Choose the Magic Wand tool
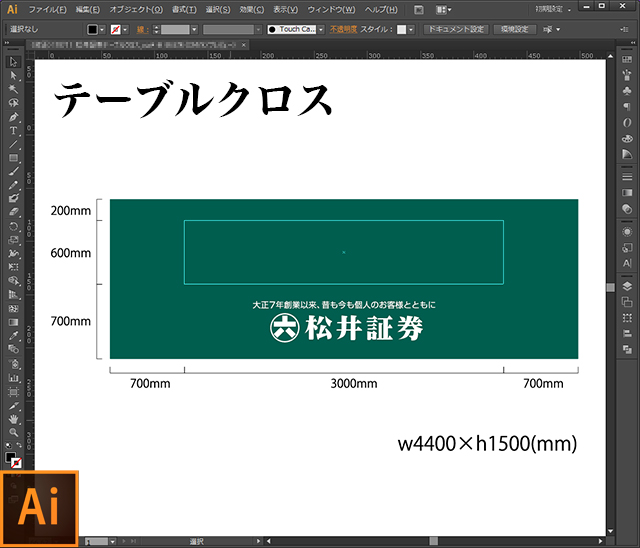 click(x=13, y=89)
